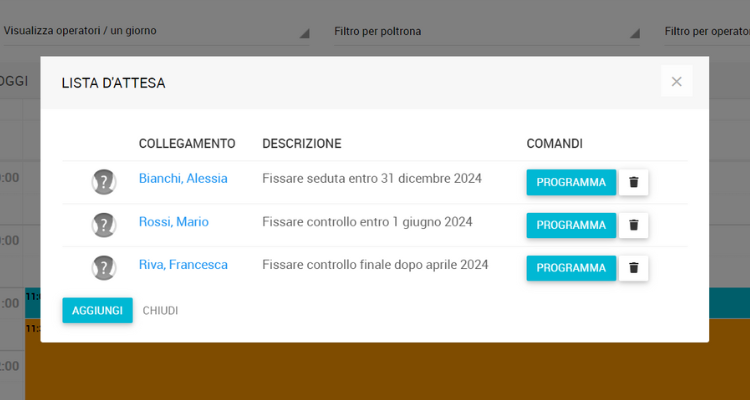Viewport: 750px width, 400px height.
Task: Click the LISTA D'ATTESA dialog title
Action: [113, 83]
